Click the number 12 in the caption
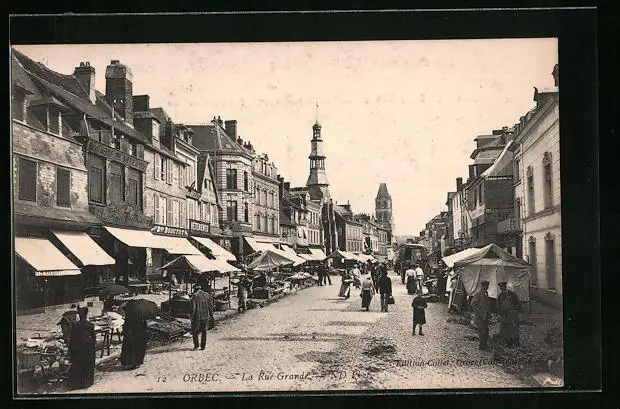Viewport: 620px width, 409px height. tap(160, 378)
